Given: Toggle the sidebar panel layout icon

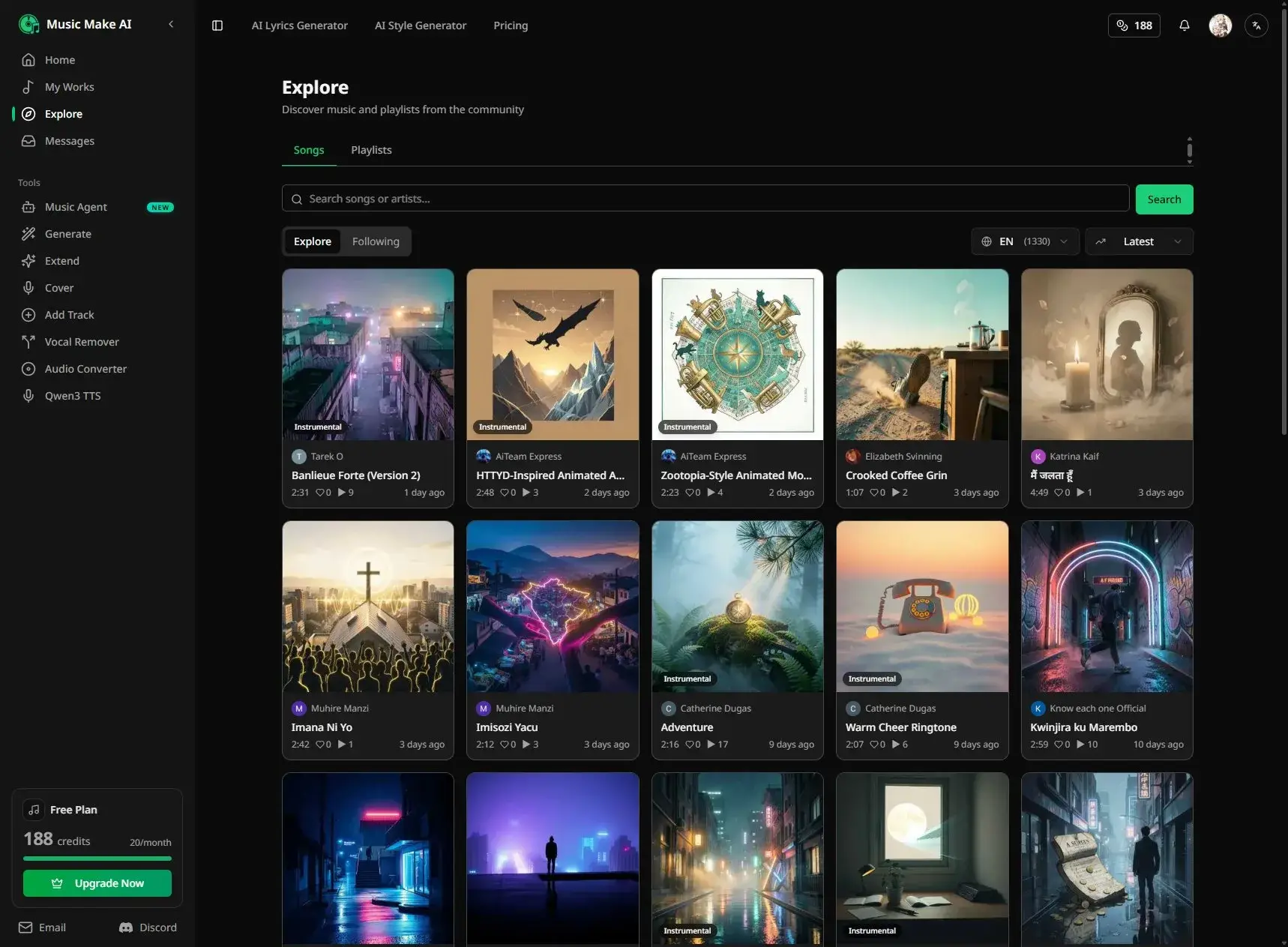Looking at the screenshot, I should click(217, 25).
